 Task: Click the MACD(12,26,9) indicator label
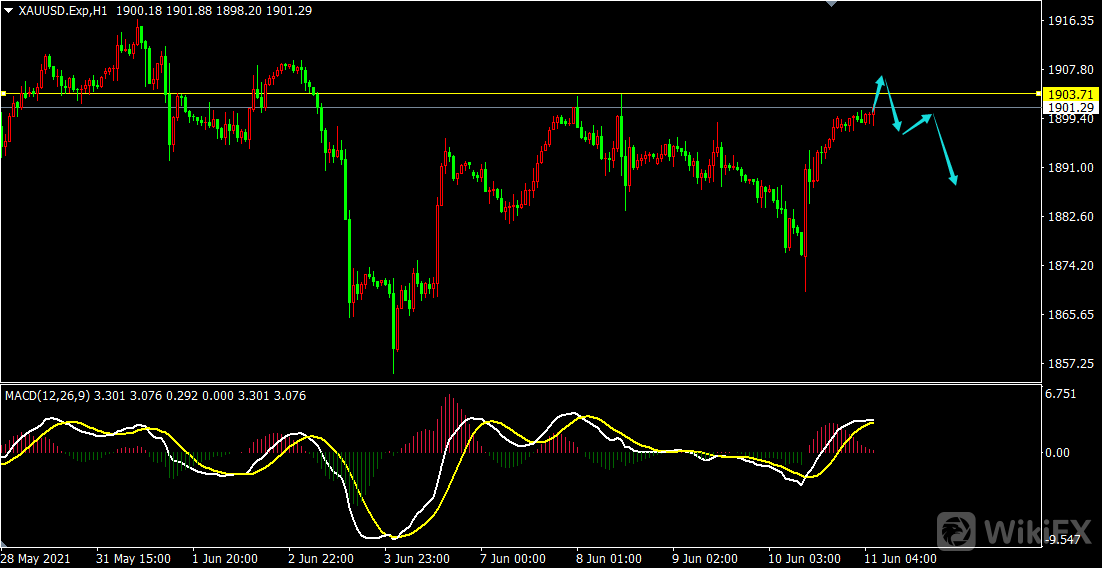(x=47, y=396)
